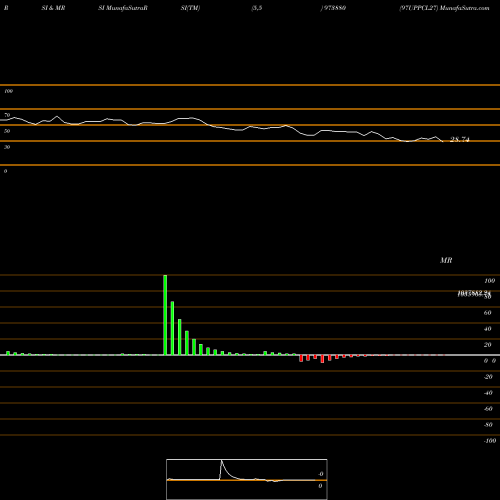The image size is (500, 500).
Task: Click the RSI axis label 70
Action: pos(7,115)
